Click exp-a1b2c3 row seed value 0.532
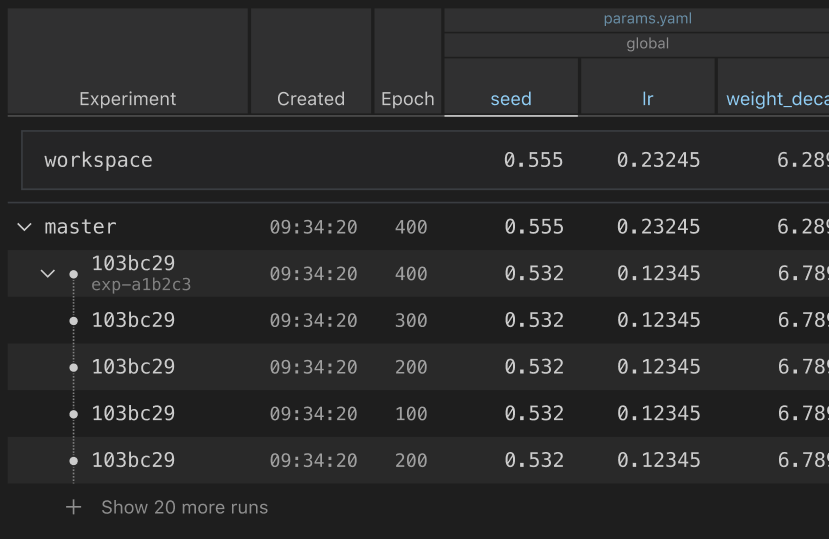Viewport: 829px width, 539px height. [533, 273]
